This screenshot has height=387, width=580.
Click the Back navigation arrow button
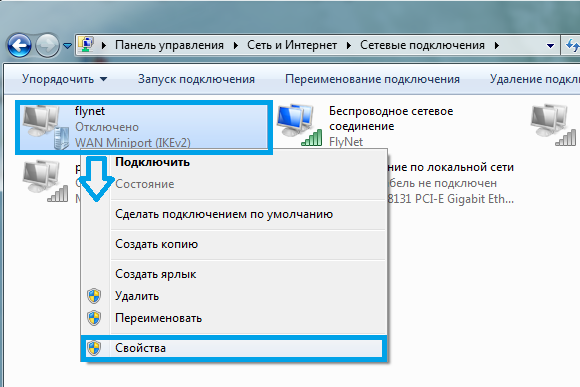tap(19, 46)
